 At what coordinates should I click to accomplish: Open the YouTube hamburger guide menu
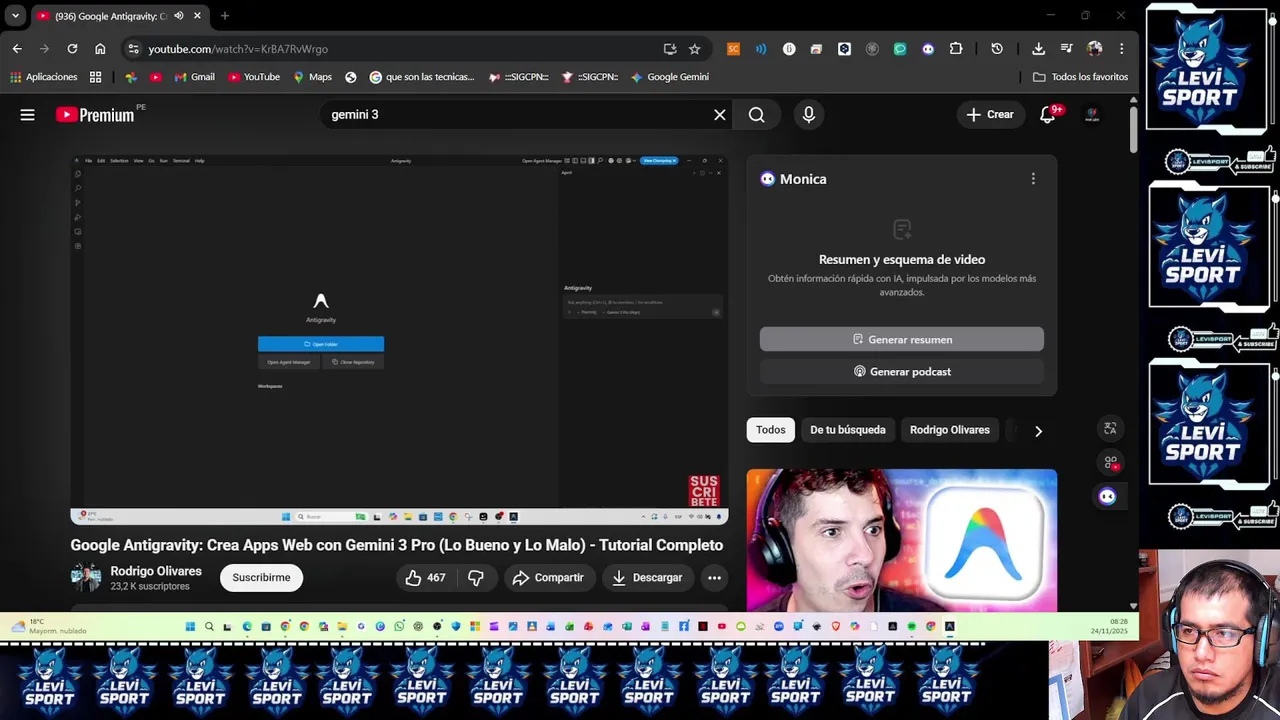click(x=27, y=115)
